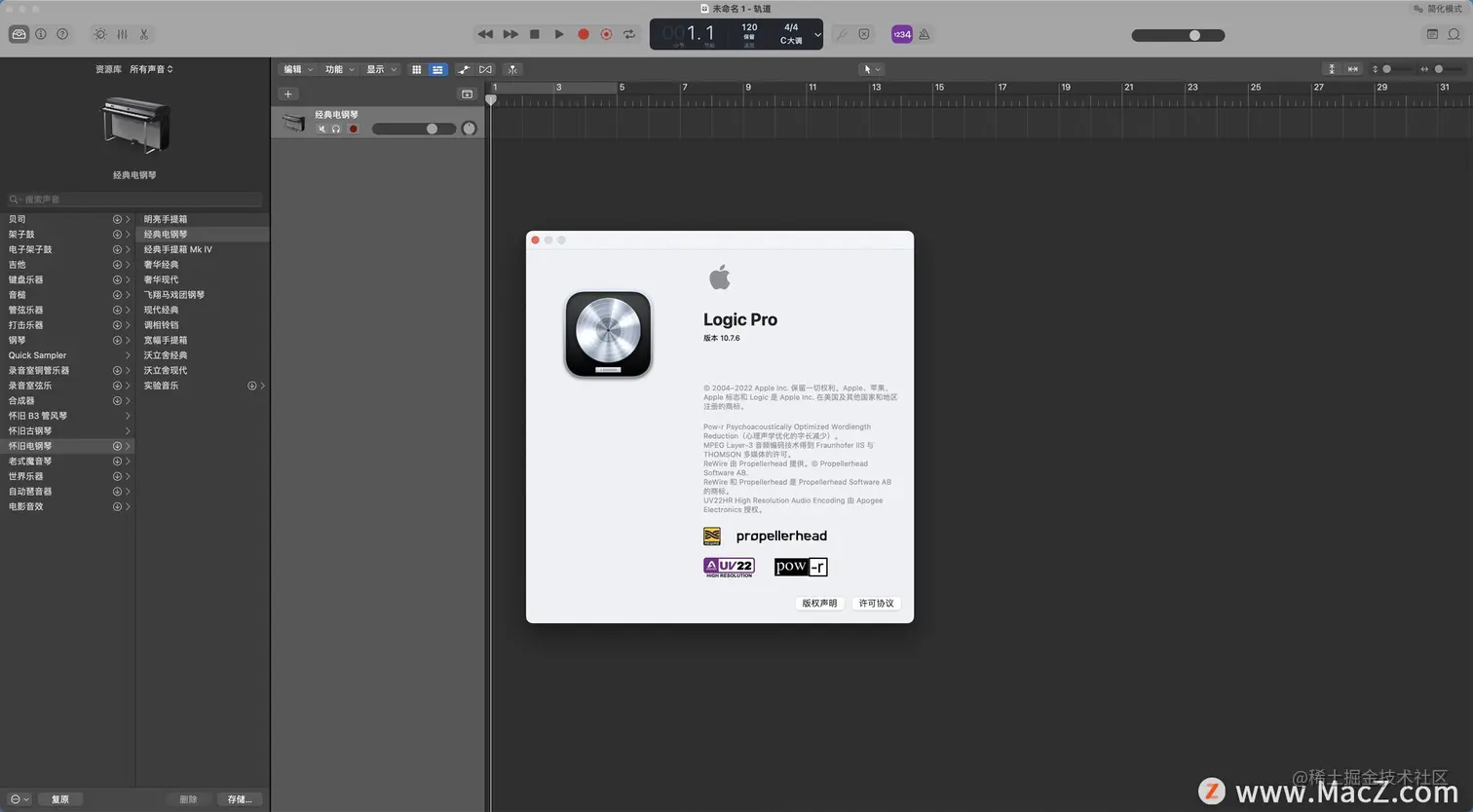This screenshot has width=1473, height=812.
Task: Open the pointer tool selector dropdown
Action: tap(871, 69)
